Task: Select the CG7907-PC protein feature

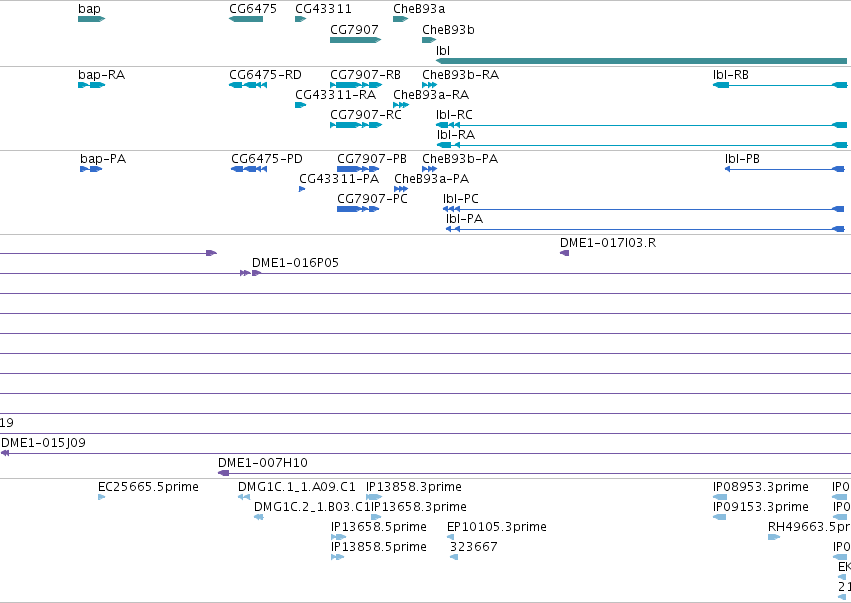Action: [358, 209]
